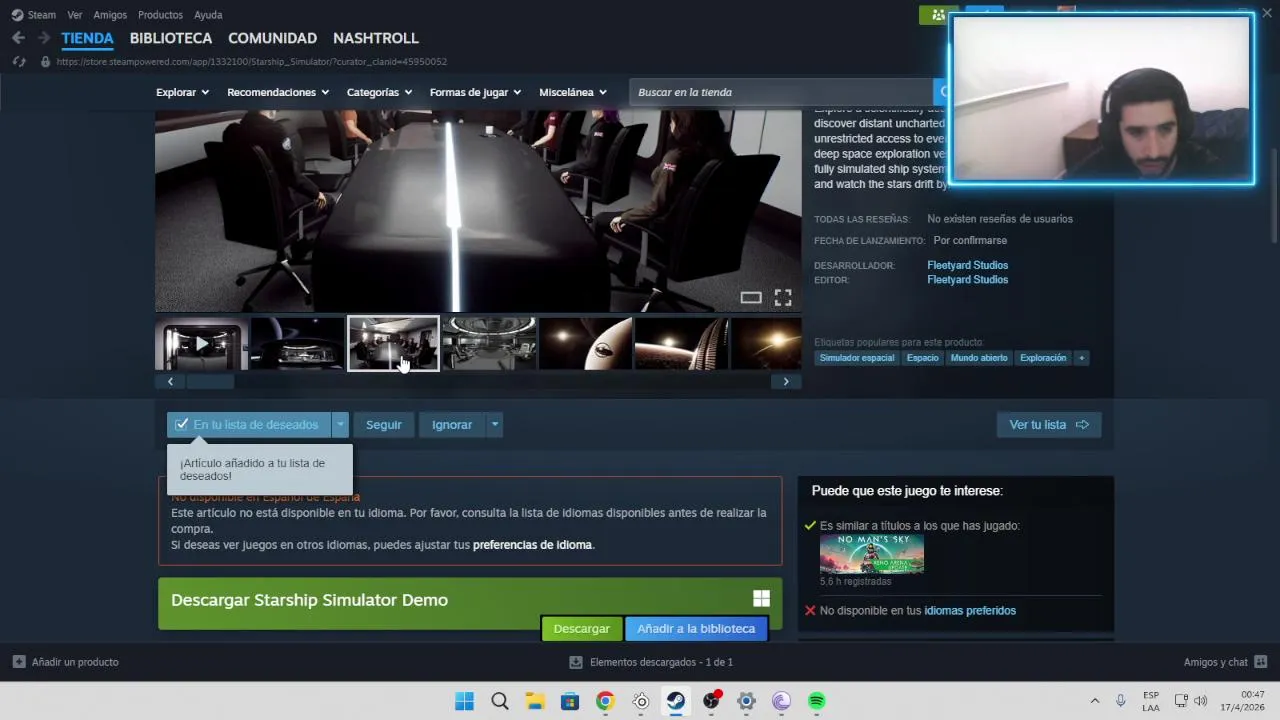Open the Productos menu
Screen dimensions: 1280x720
pos(160,15)
